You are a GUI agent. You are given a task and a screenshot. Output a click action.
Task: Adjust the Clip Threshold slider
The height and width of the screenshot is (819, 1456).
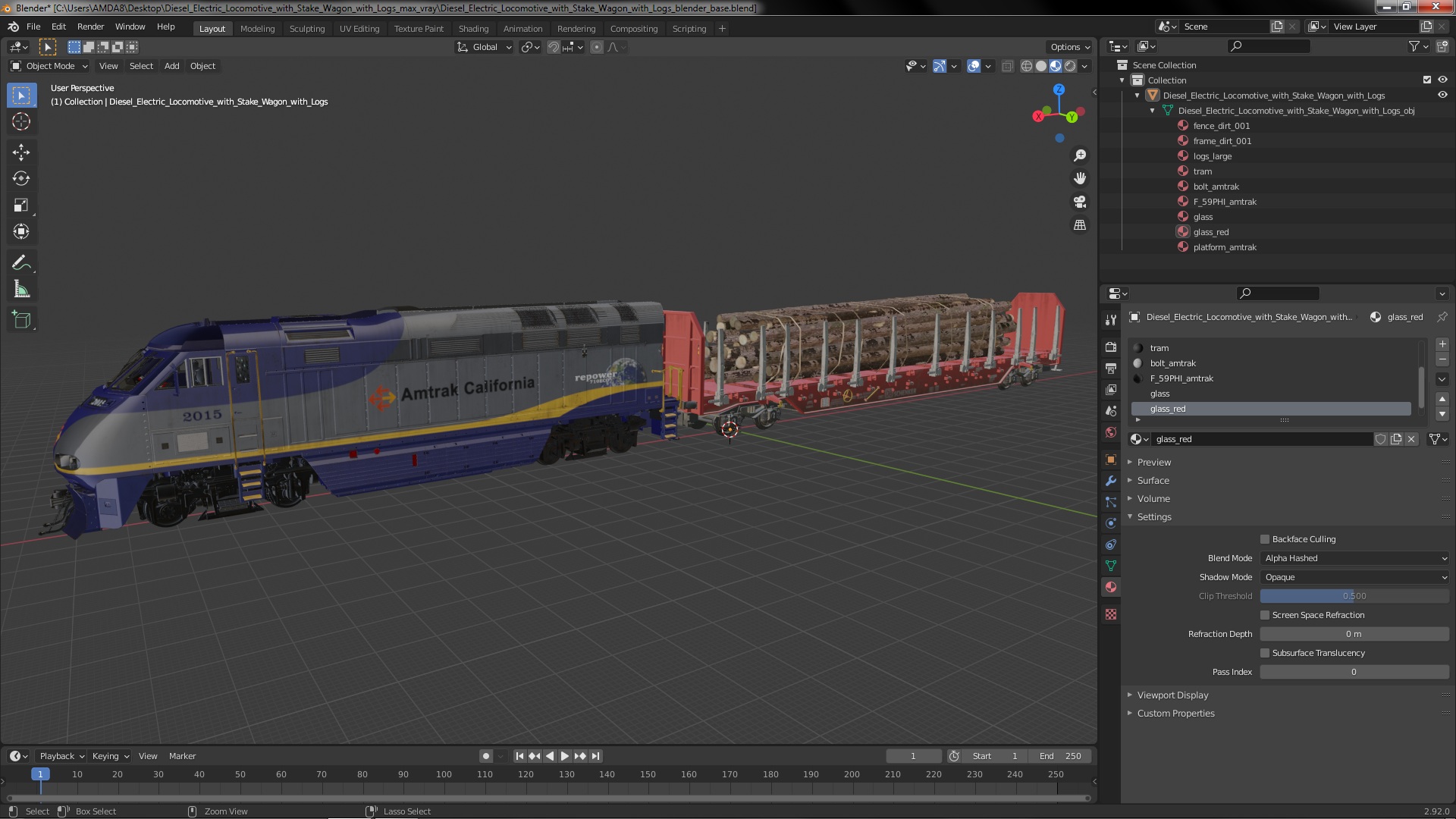coord(1354,596)
